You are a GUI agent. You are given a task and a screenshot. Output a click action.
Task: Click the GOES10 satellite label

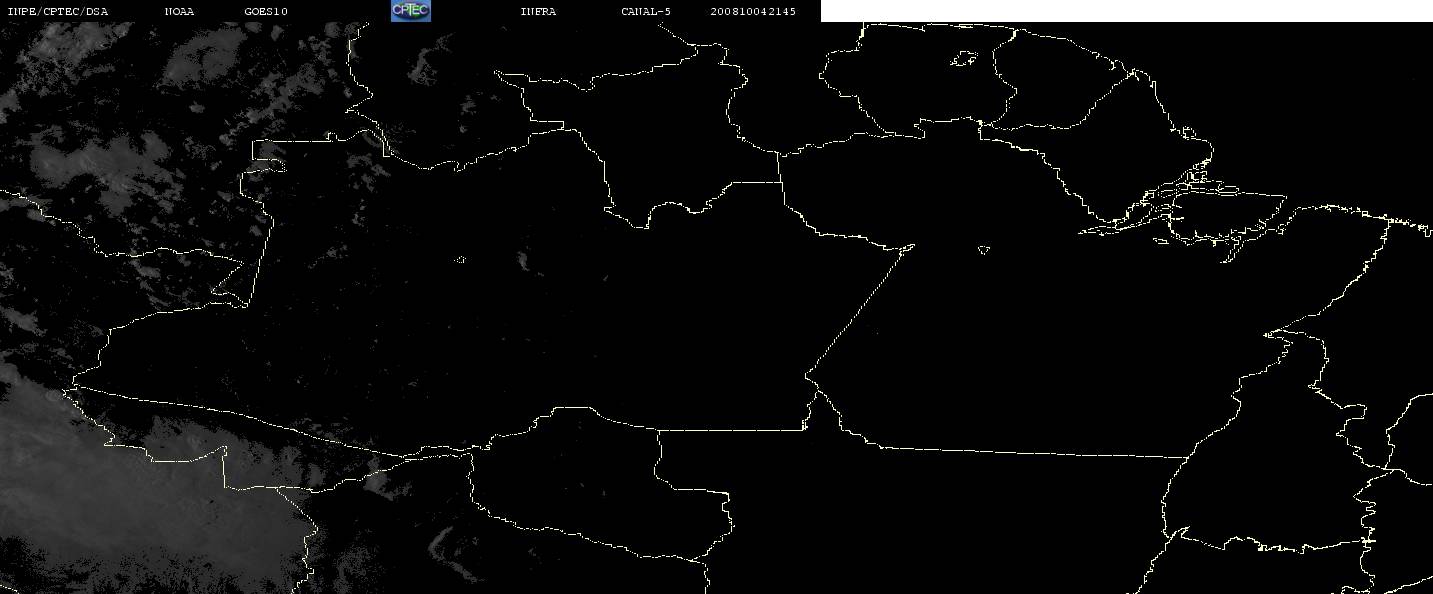[265, 11]
